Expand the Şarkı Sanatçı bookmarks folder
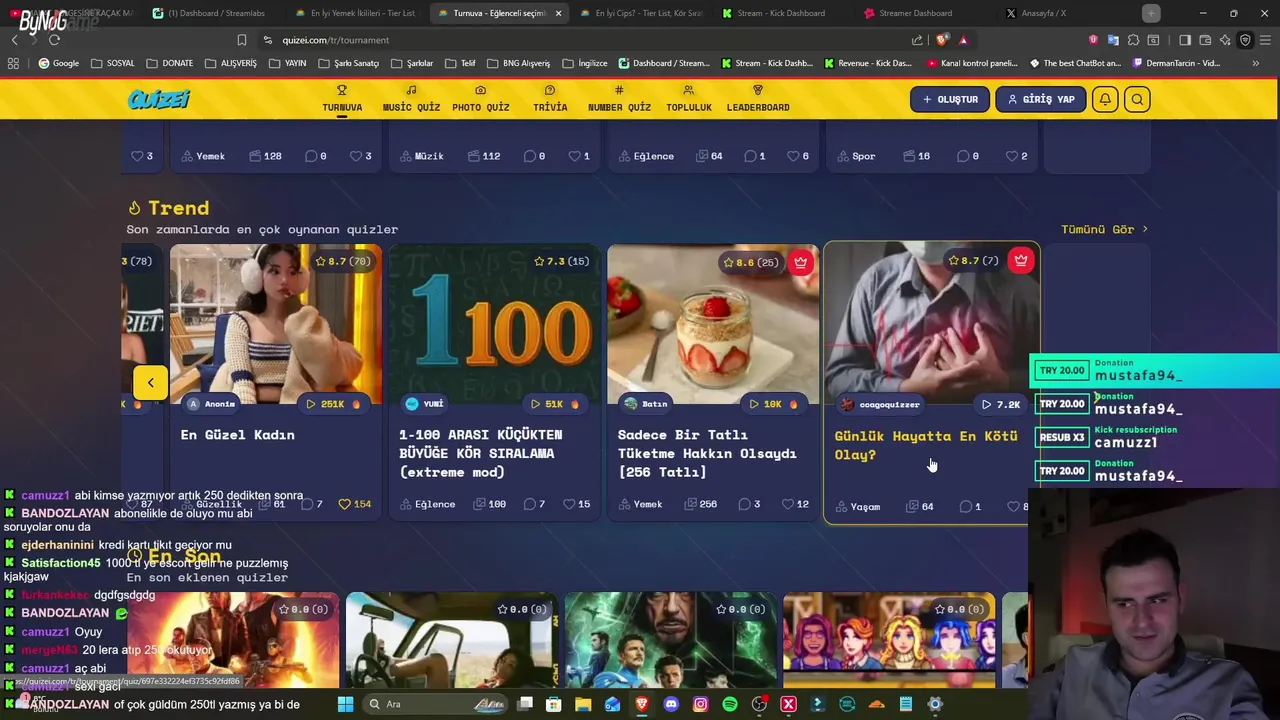Screen dimensions: 1280x720 tap(348, 63)
